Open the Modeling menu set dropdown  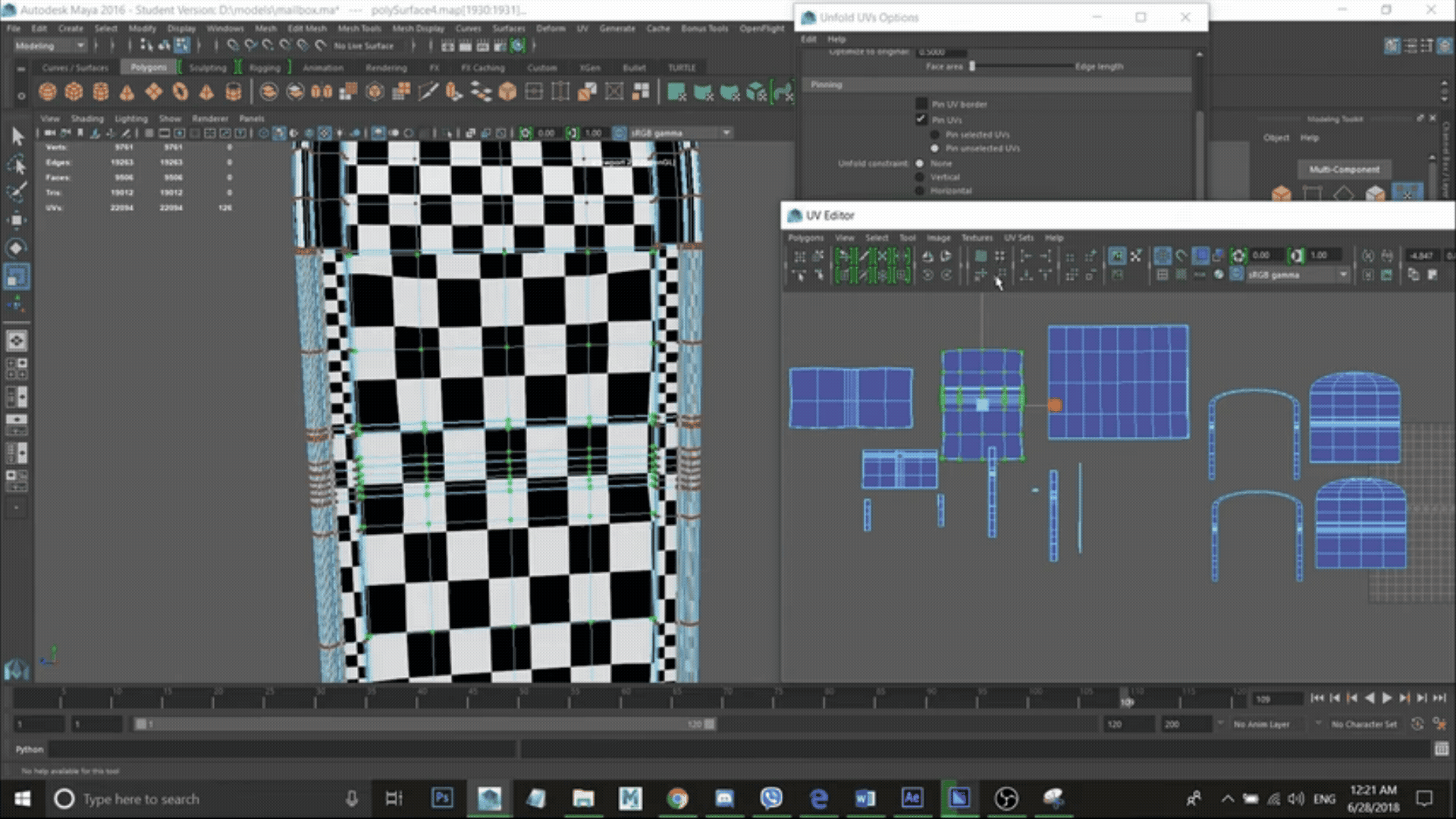coord(49,45)
